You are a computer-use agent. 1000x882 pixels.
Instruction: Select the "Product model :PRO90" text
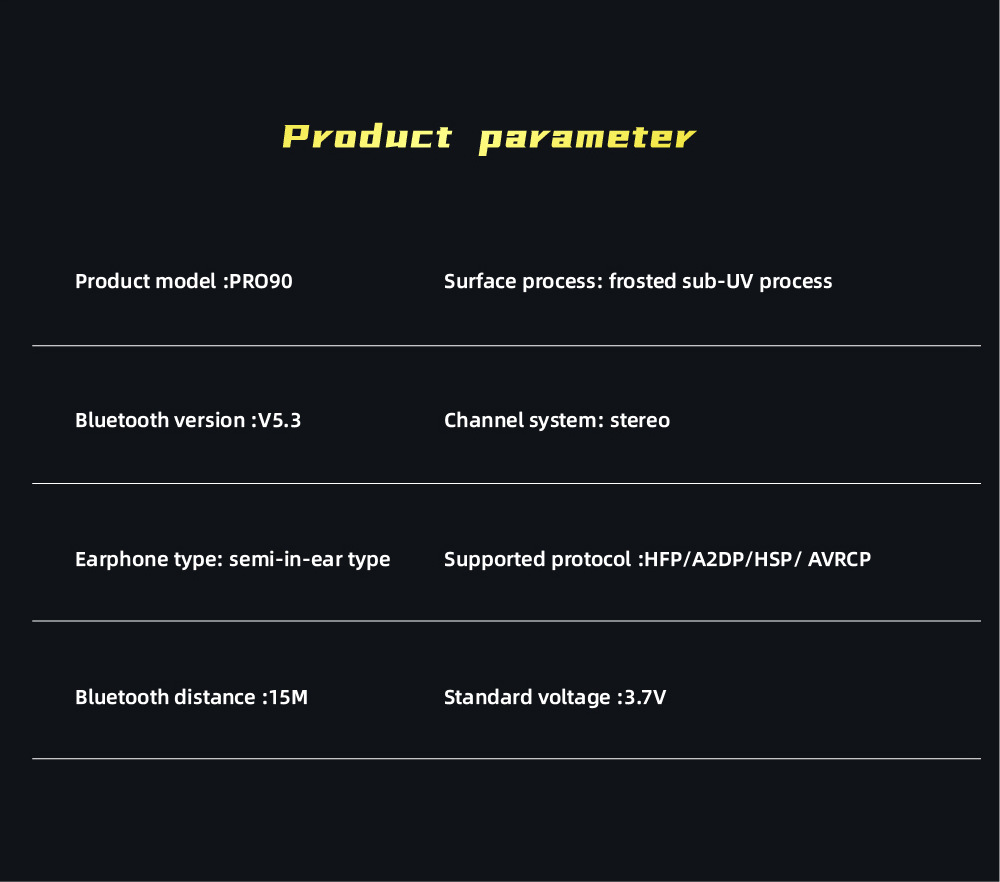coord(184,281)
